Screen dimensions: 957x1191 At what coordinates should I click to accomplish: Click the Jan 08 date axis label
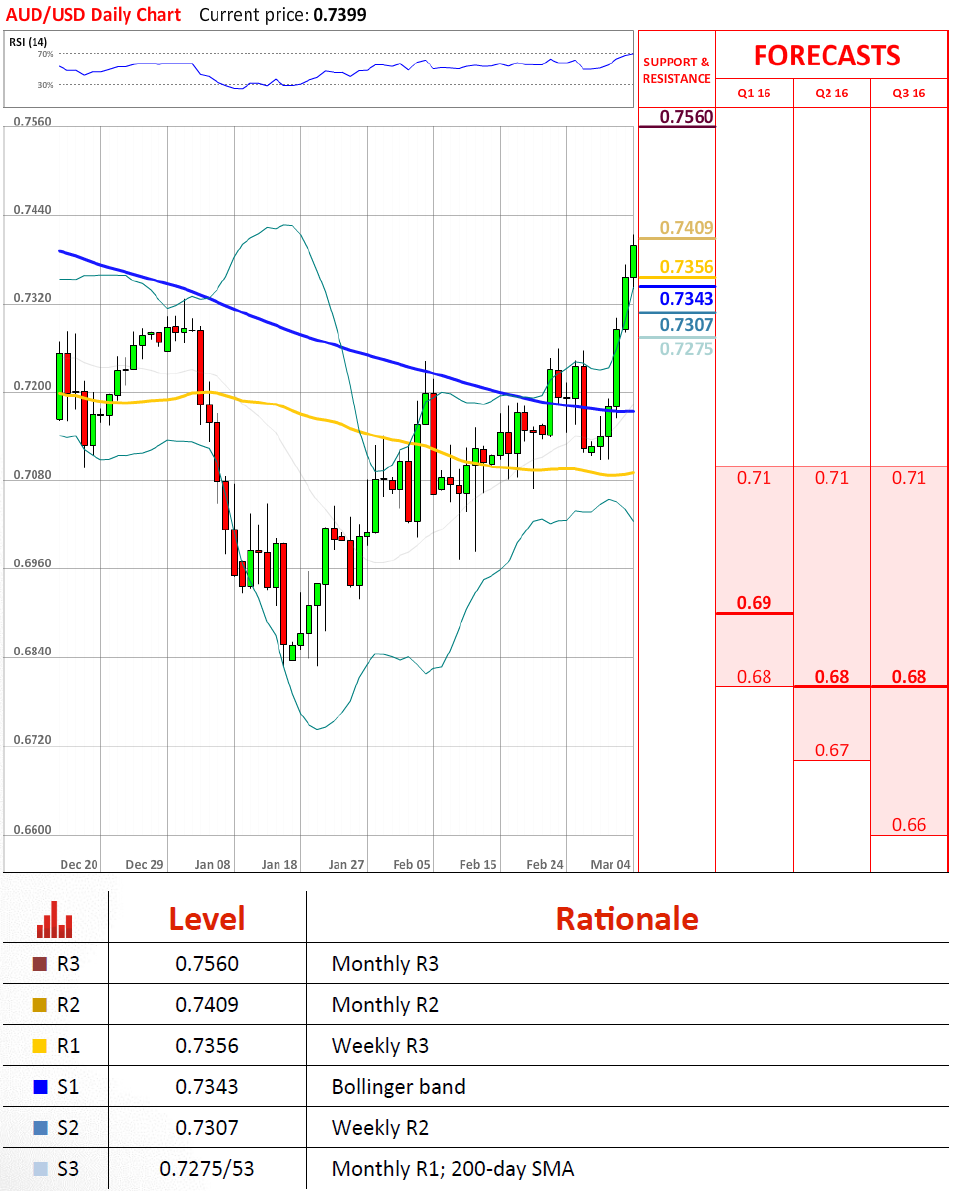tap(213, 864)
